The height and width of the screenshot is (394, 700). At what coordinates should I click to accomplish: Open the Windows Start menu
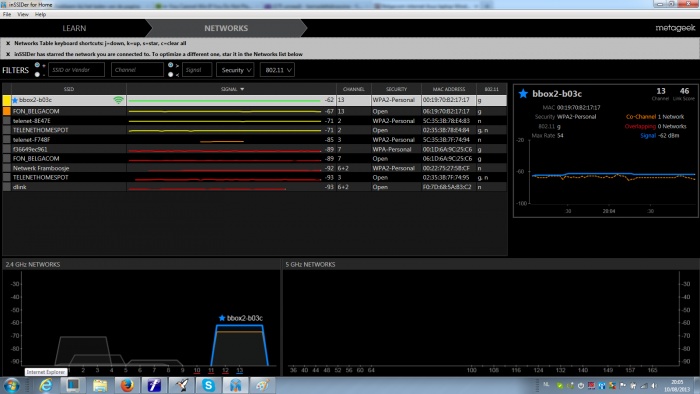11,385
